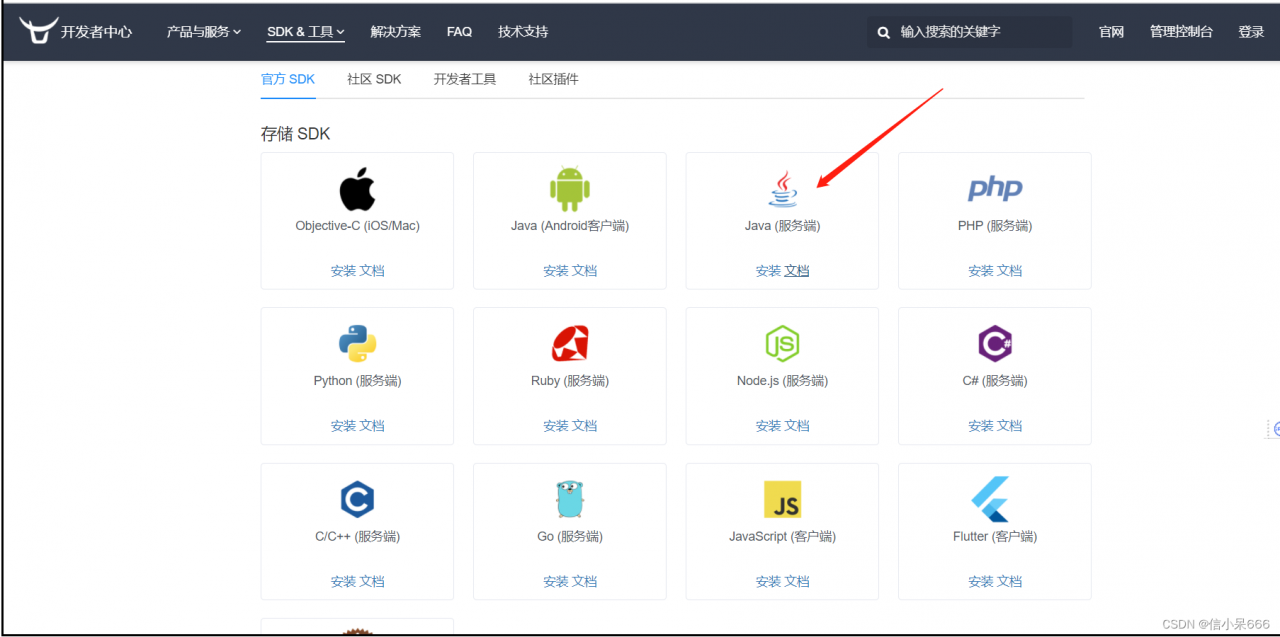Screen dimensions: 1280x637
Task: Go to 官网 from the header
Action: [x=1112, y=32]
